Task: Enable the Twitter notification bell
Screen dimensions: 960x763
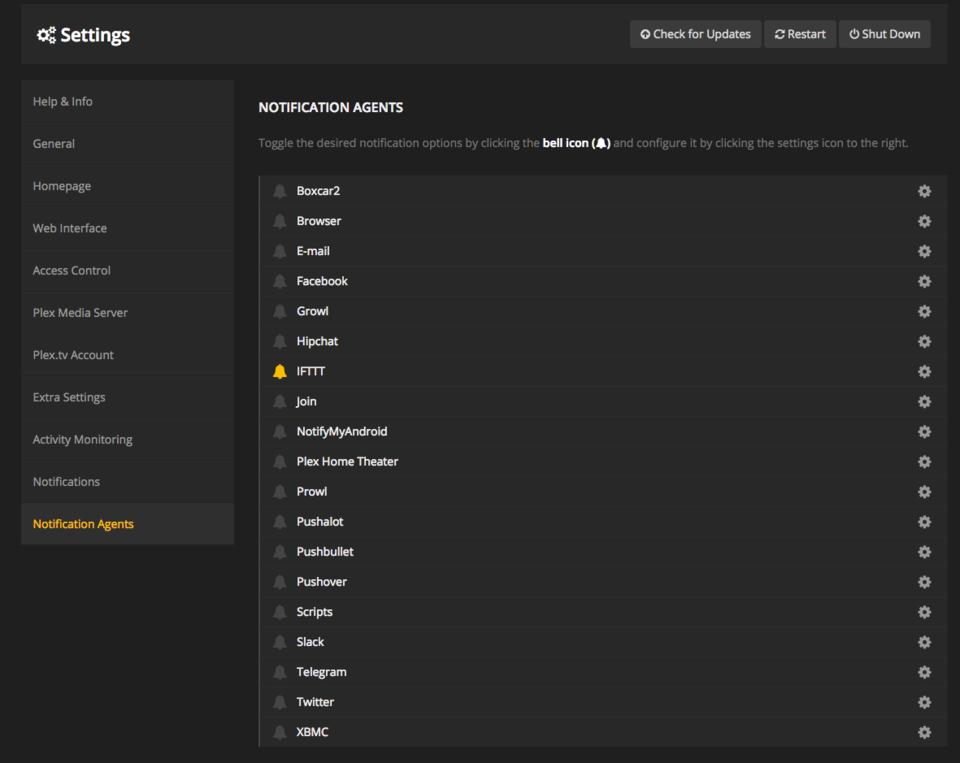Action: coord(280,702)
